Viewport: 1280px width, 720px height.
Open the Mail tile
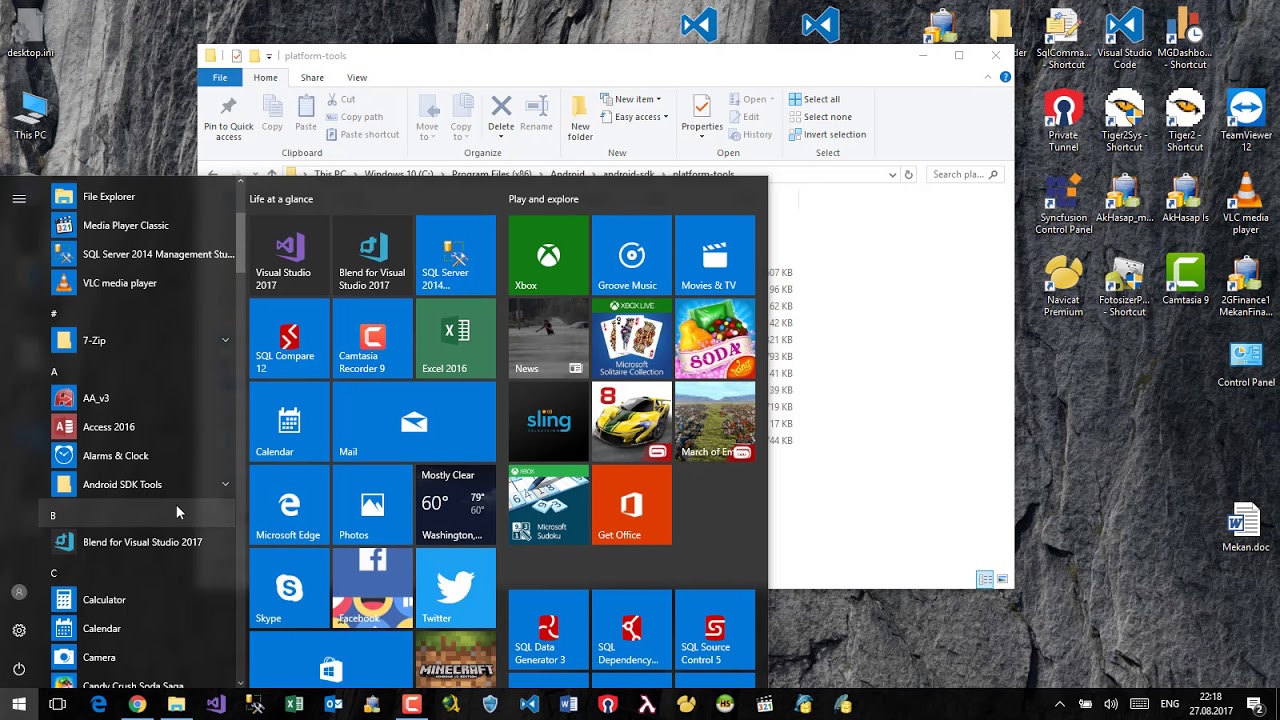coord(414,421)
